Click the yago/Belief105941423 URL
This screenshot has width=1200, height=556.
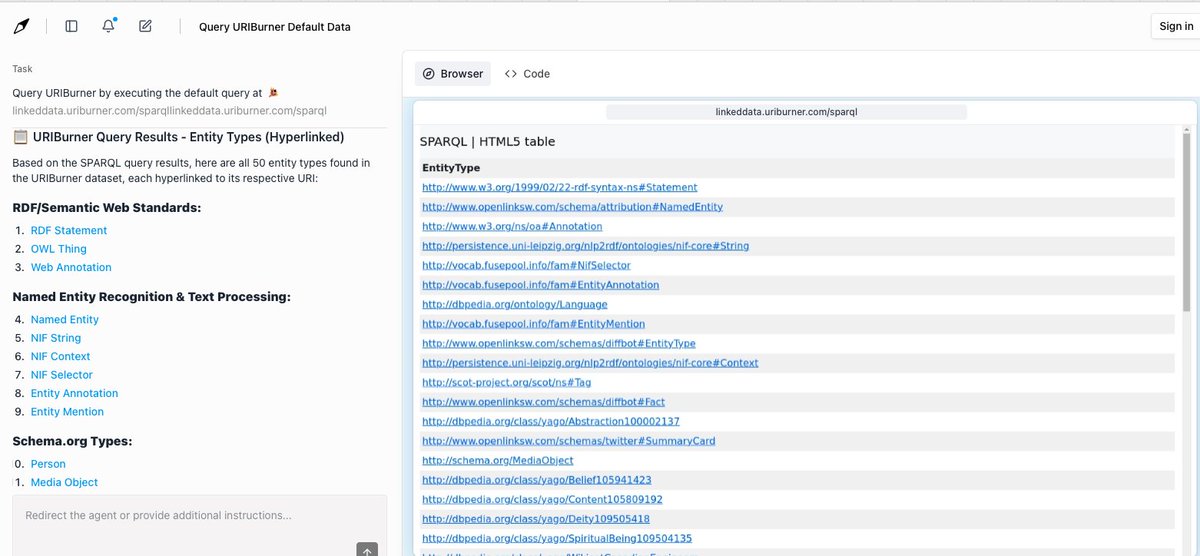537,480
